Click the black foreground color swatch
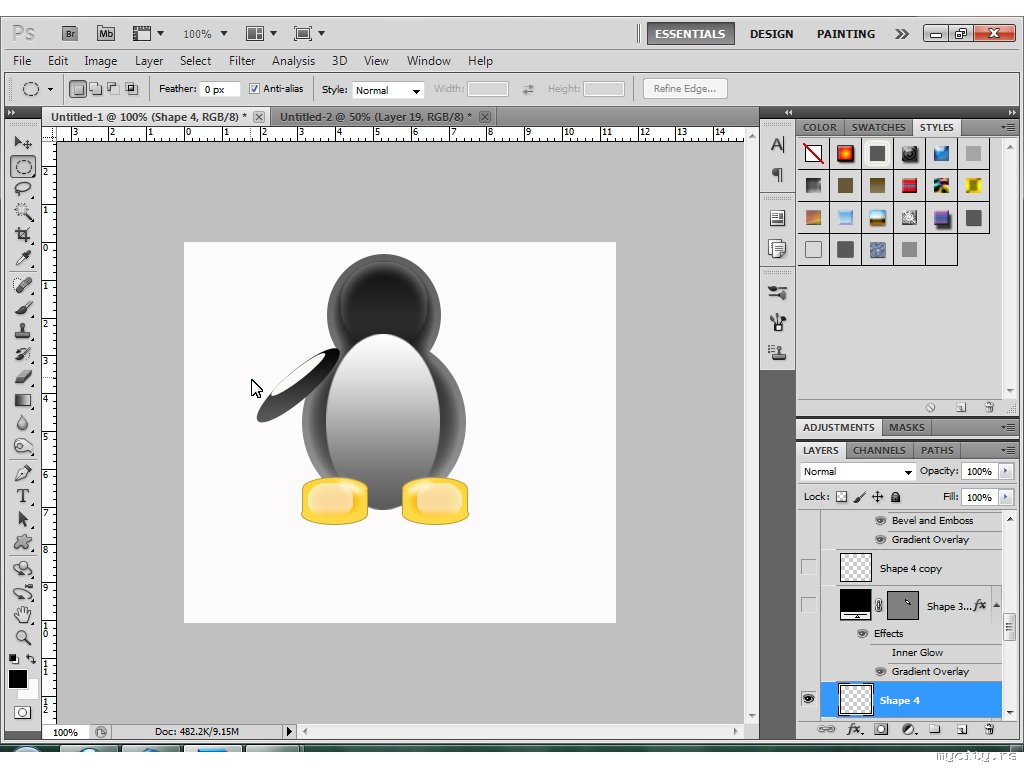Viewport: 1024px width, 768px height. [18, 679]
